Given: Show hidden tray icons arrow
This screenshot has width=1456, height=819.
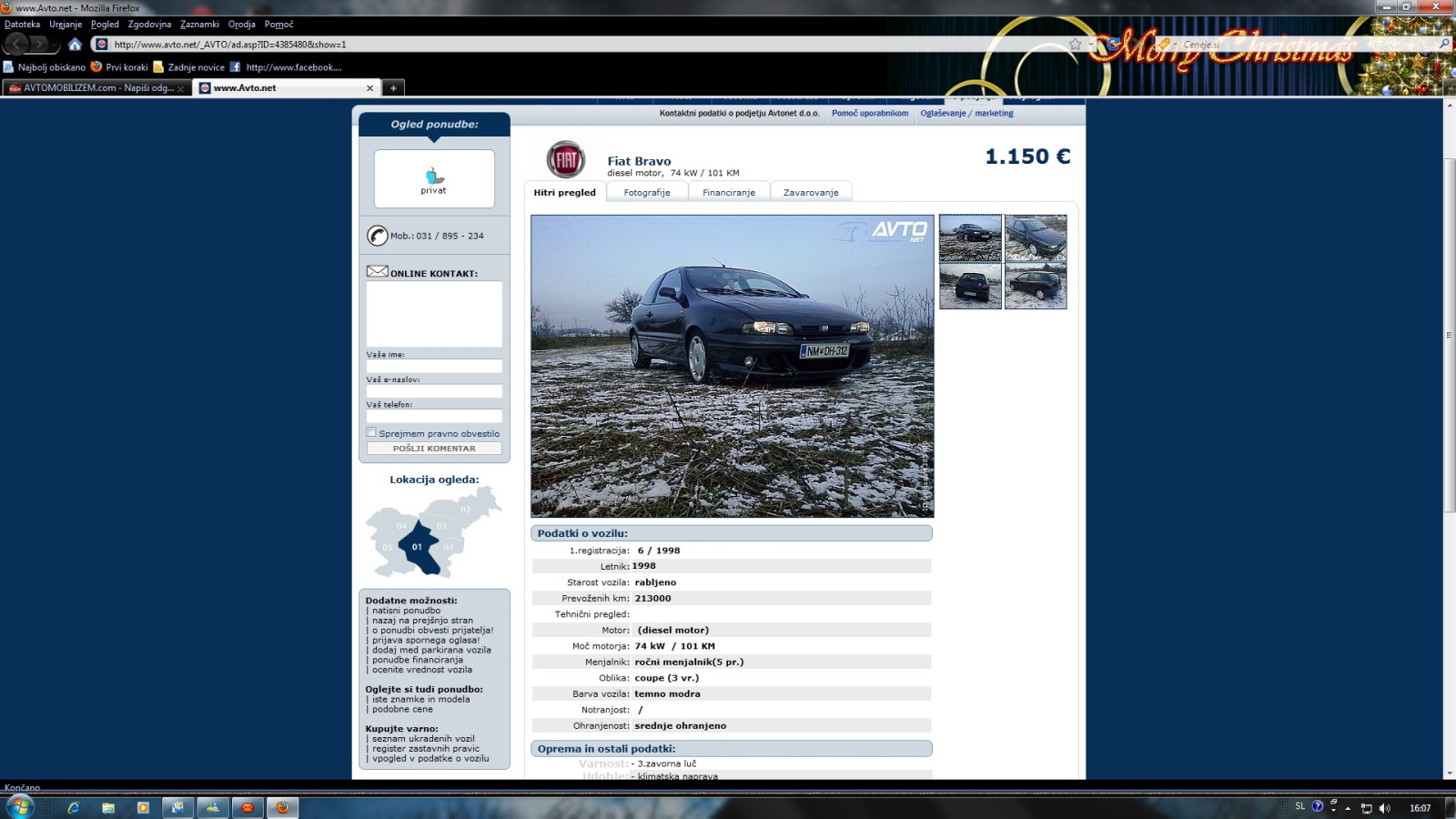Looking at the screenshot, I should 1348,808.
